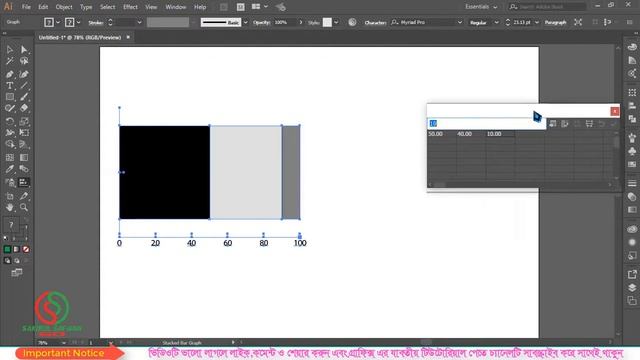Click the graph data Revert button
This screenshot has height=360, width=640.
pos(601,124)
